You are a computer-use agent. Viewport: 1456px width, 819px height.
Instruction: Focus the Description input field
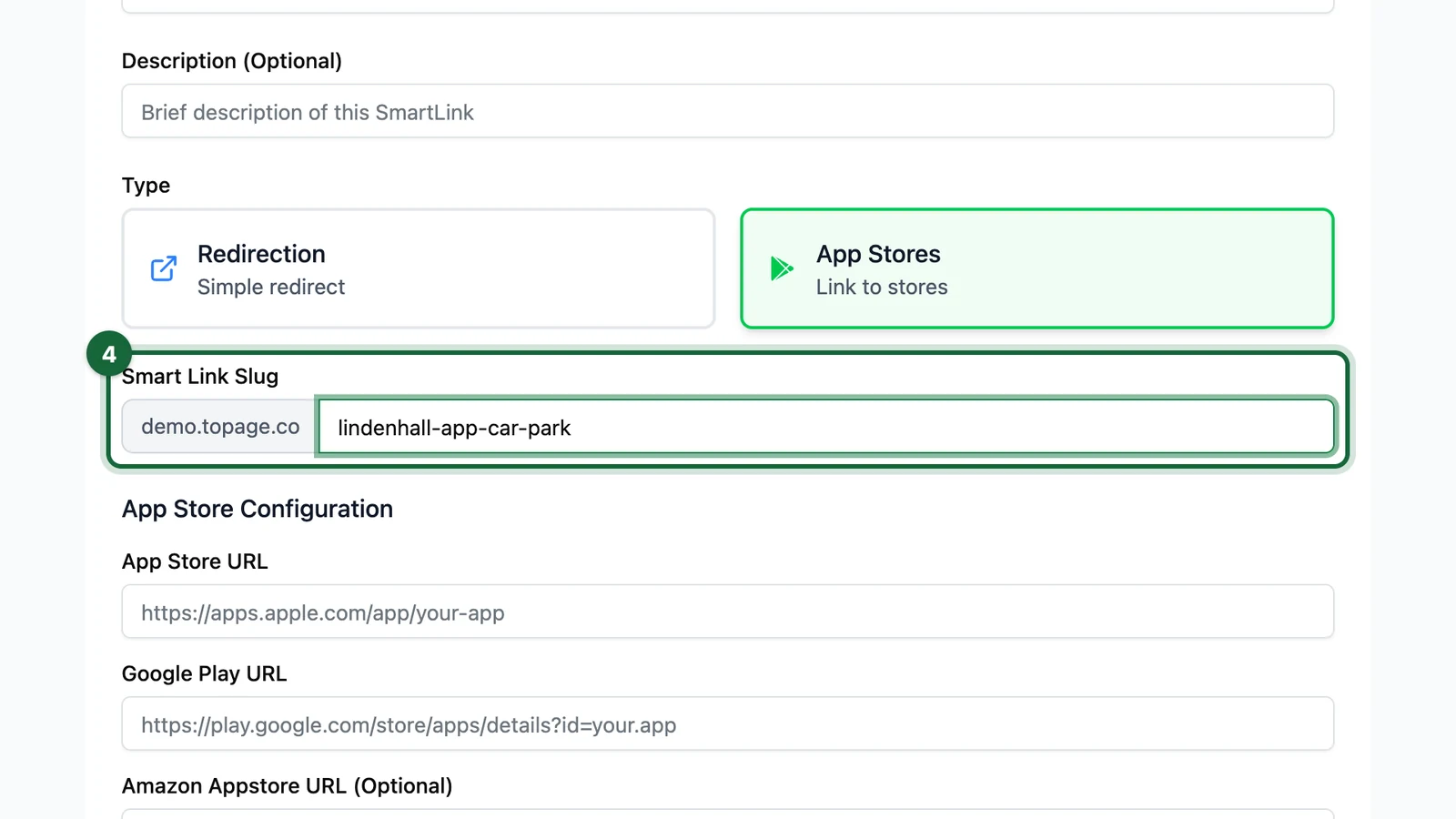pos(728,111)
